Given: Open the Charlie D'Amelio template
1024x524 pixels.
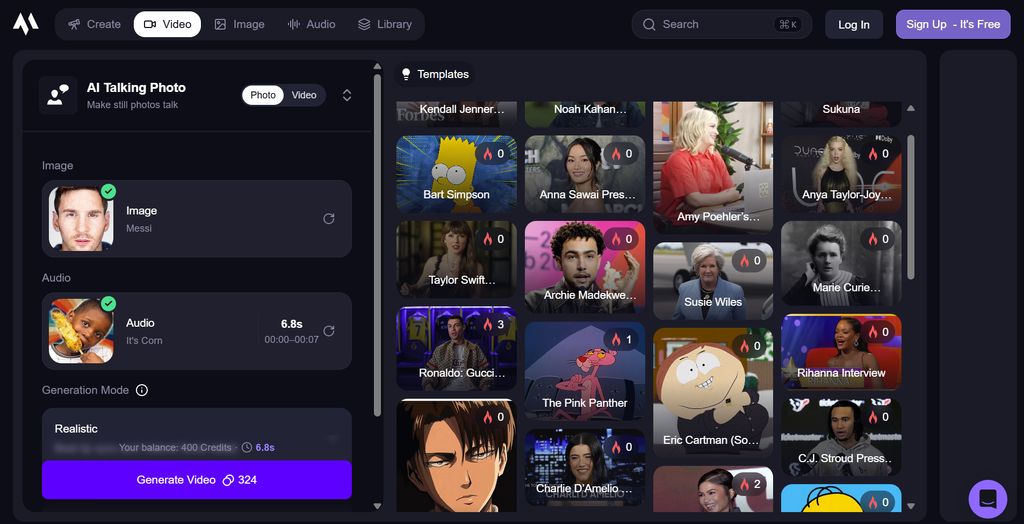Looking at the screenshot, I should point(584,467).
